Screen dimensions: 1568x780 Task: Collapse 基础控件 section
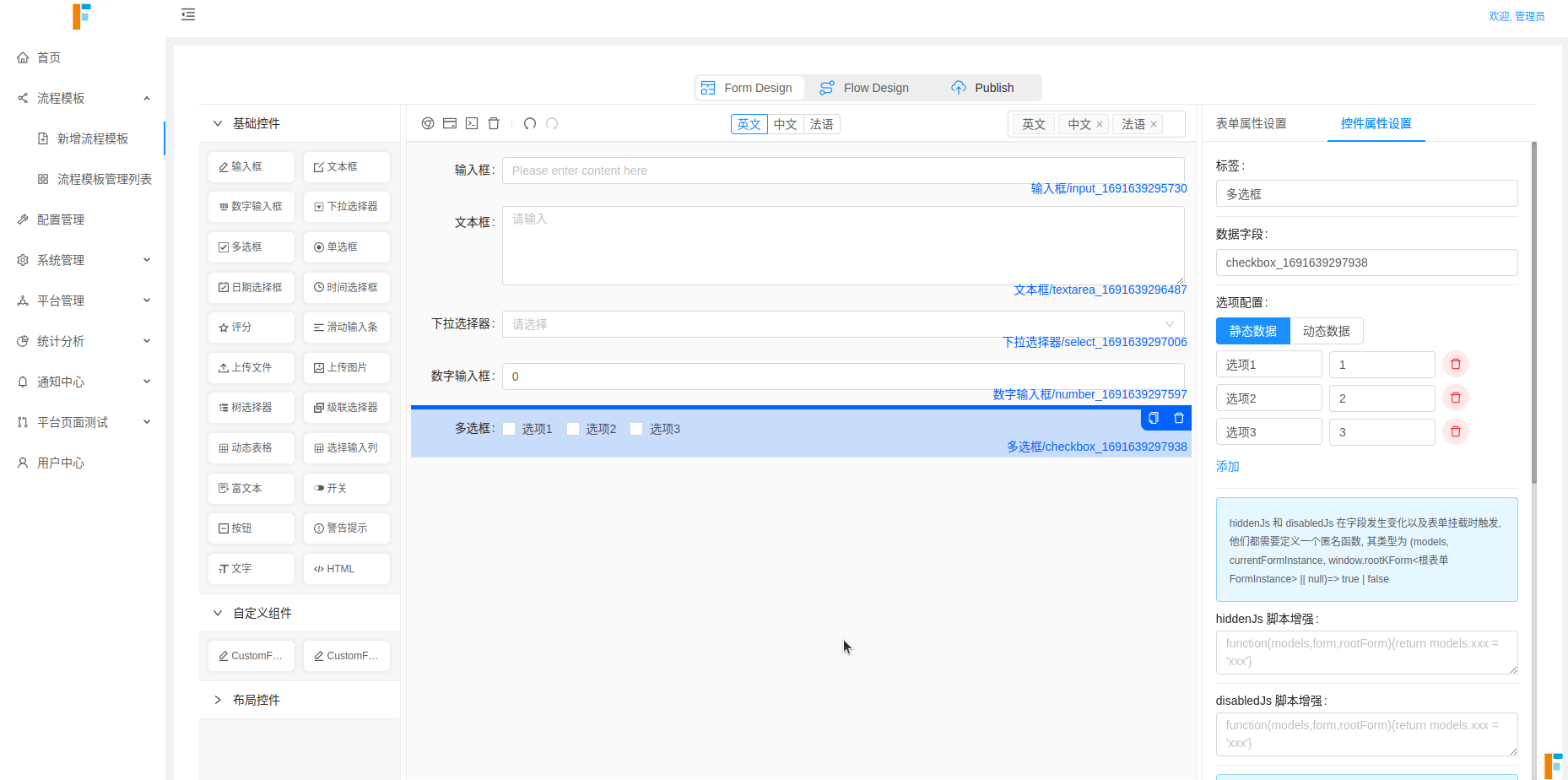pos(300,123)
